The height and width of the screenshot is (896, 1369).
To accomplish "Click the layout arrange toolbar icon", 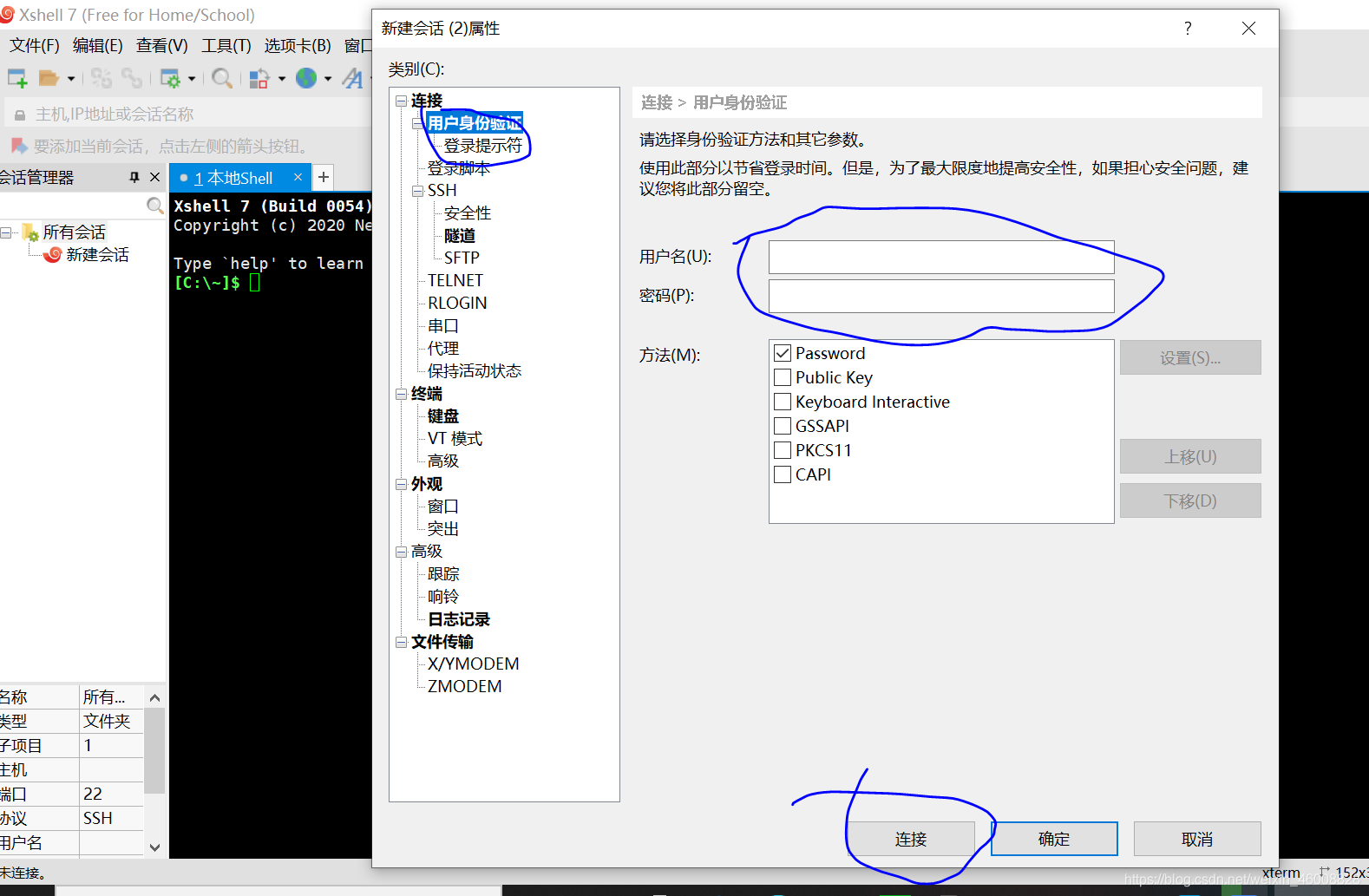I will coord(259,79).
